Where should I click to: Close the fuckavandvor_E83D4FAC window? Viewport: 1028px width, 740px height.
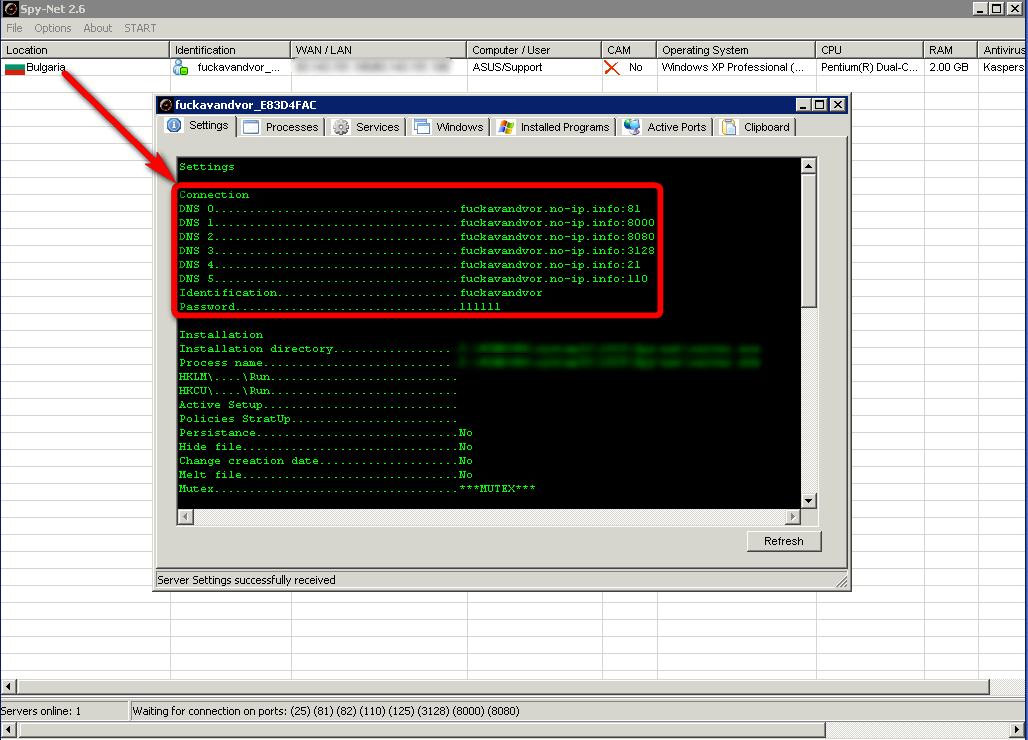837,105
